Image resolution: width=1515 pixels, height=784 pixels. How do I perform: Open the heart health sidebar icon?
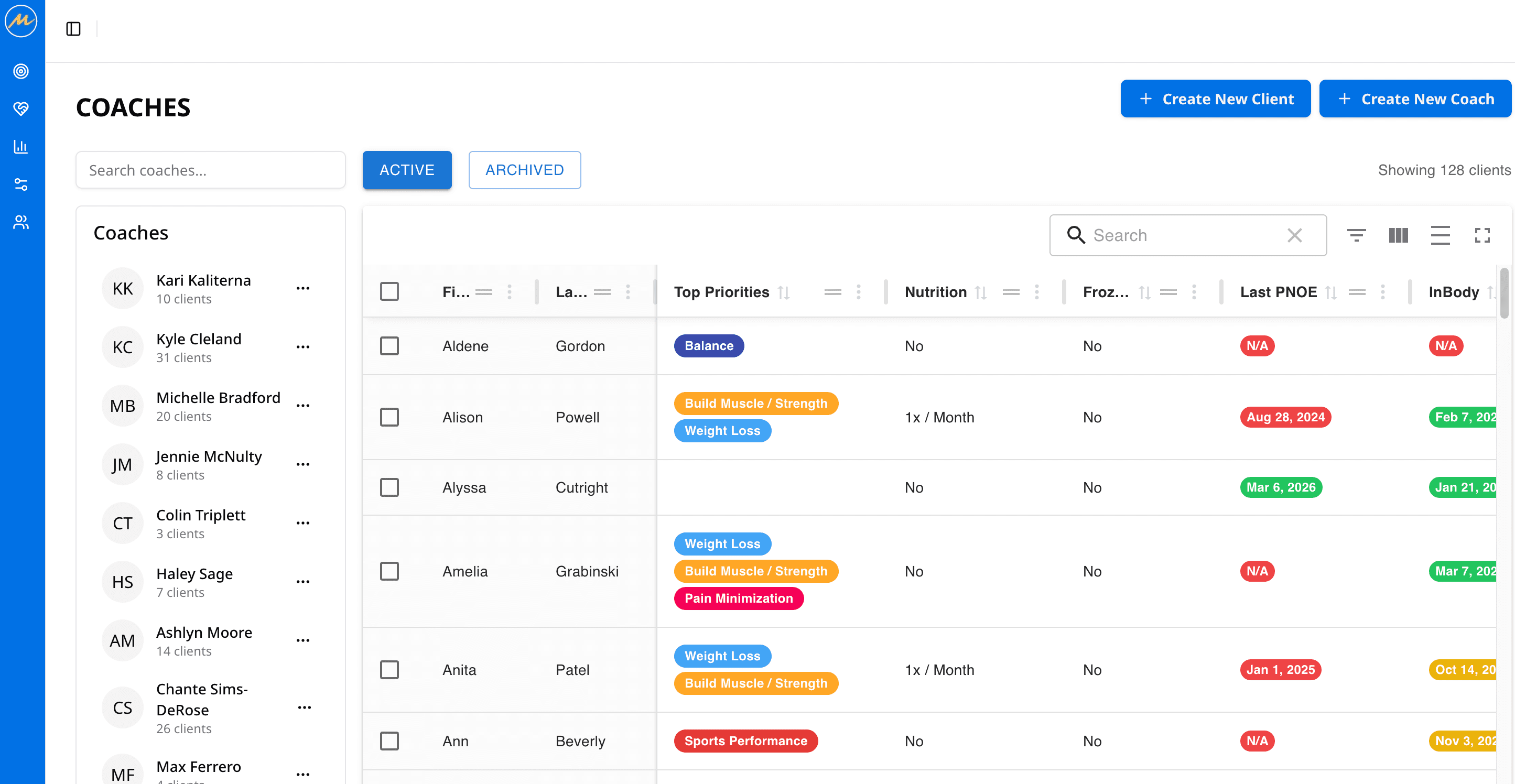[21, 109]
